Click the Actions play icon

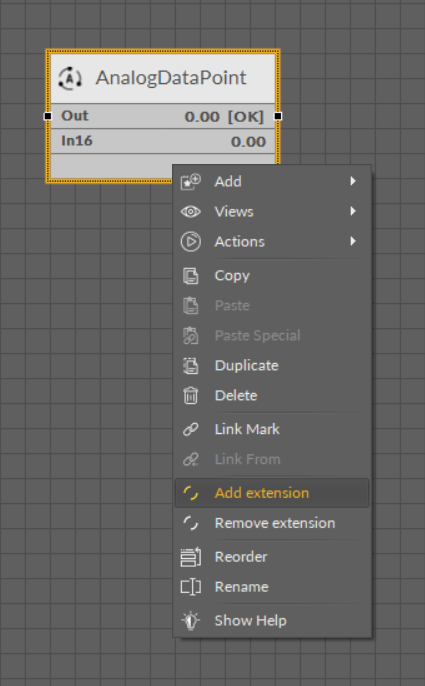[x=191, y=242]
